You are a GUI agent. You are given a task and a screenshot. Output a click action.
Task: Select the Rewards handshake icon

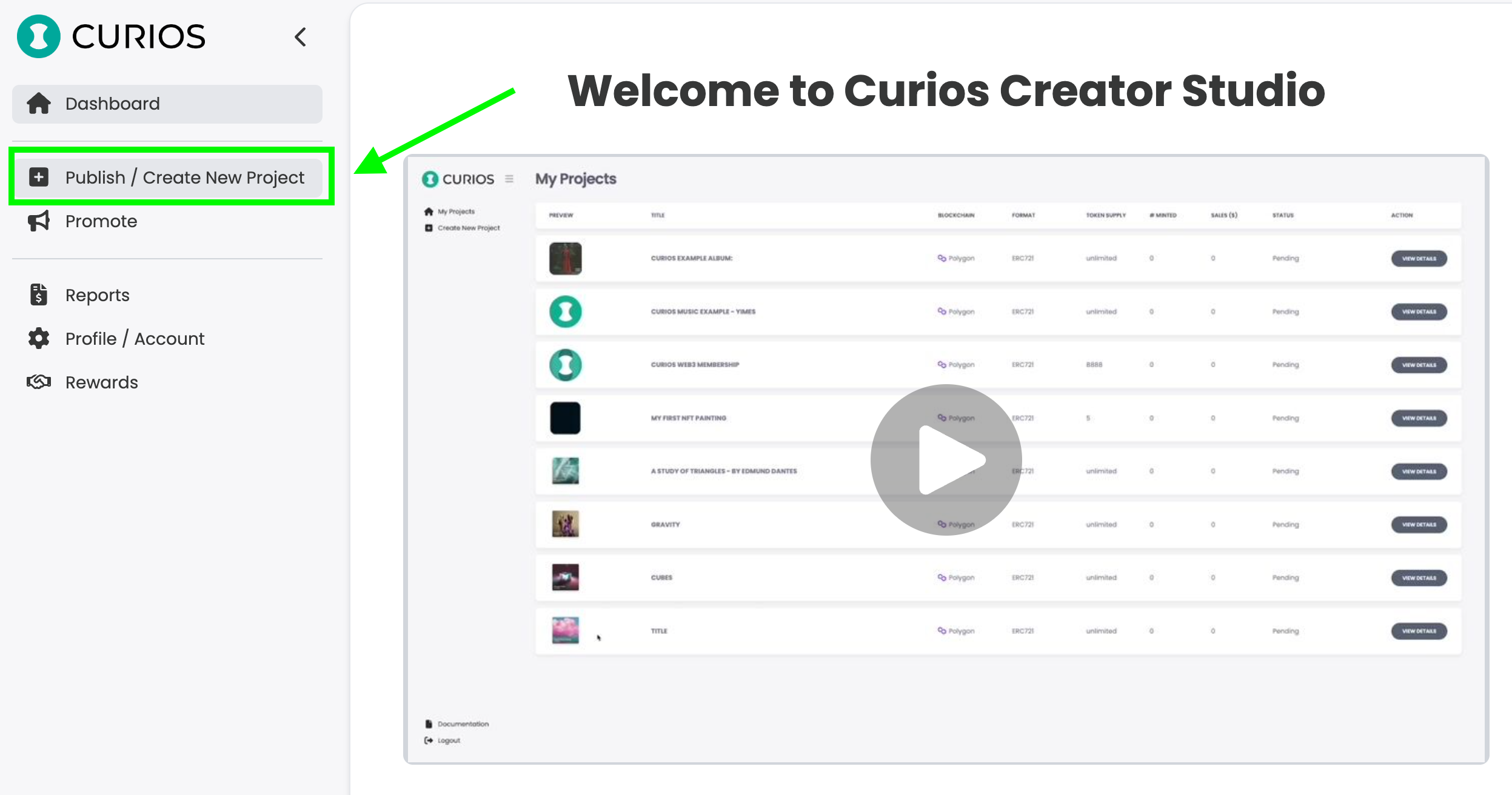pyautogui.click(x=38, y=382)
